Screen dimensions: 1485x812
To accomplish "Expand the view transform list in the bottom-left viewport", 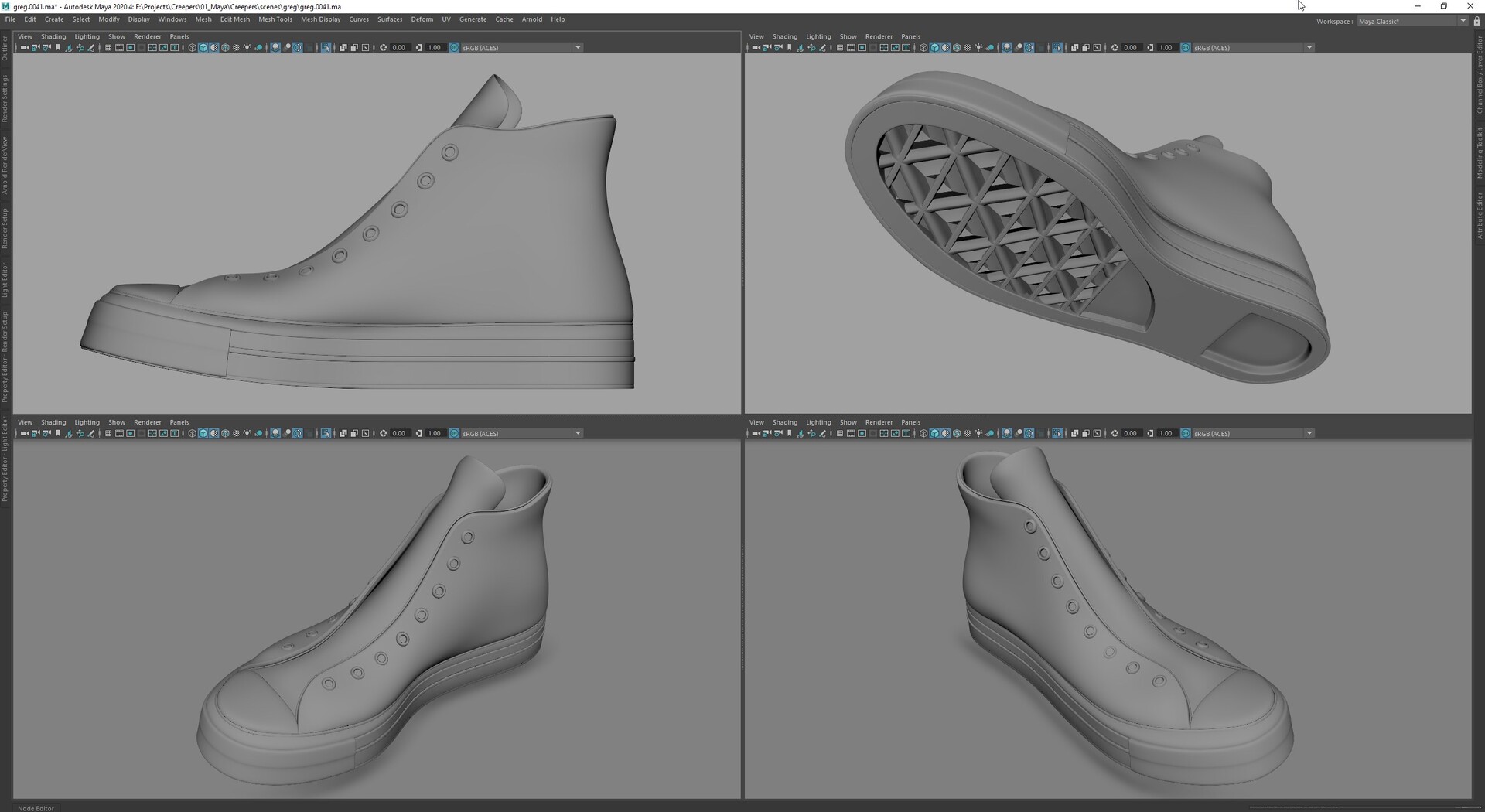I will click(x=578, y=433).
